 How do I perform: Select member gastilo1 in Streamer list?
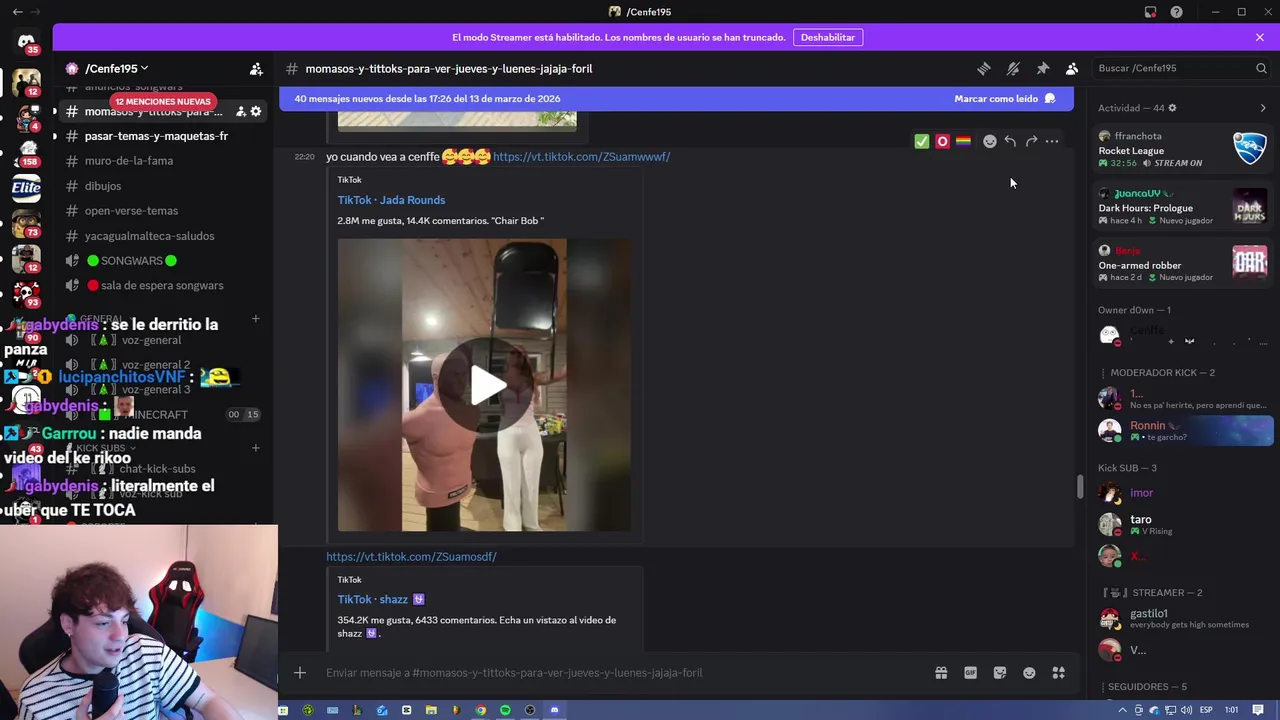(1183, 618)
